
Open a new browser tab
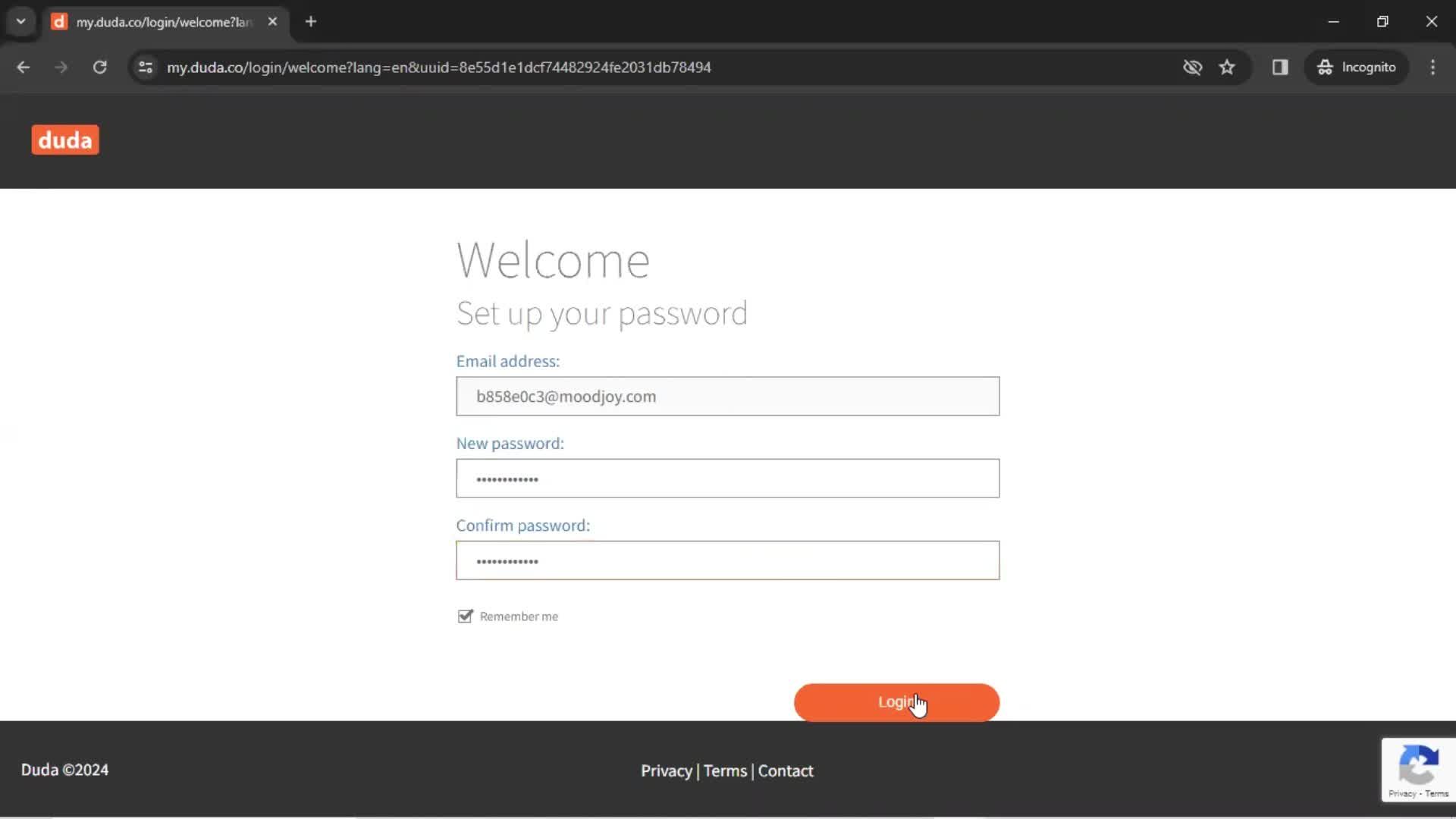tap(311, 21)
